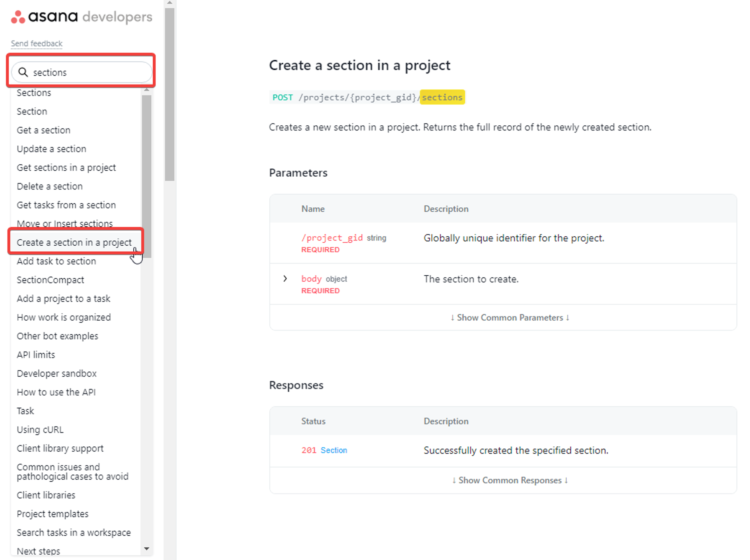Expand Show Common Responses
Screen dimensions: 750x560
click(510, 480)
